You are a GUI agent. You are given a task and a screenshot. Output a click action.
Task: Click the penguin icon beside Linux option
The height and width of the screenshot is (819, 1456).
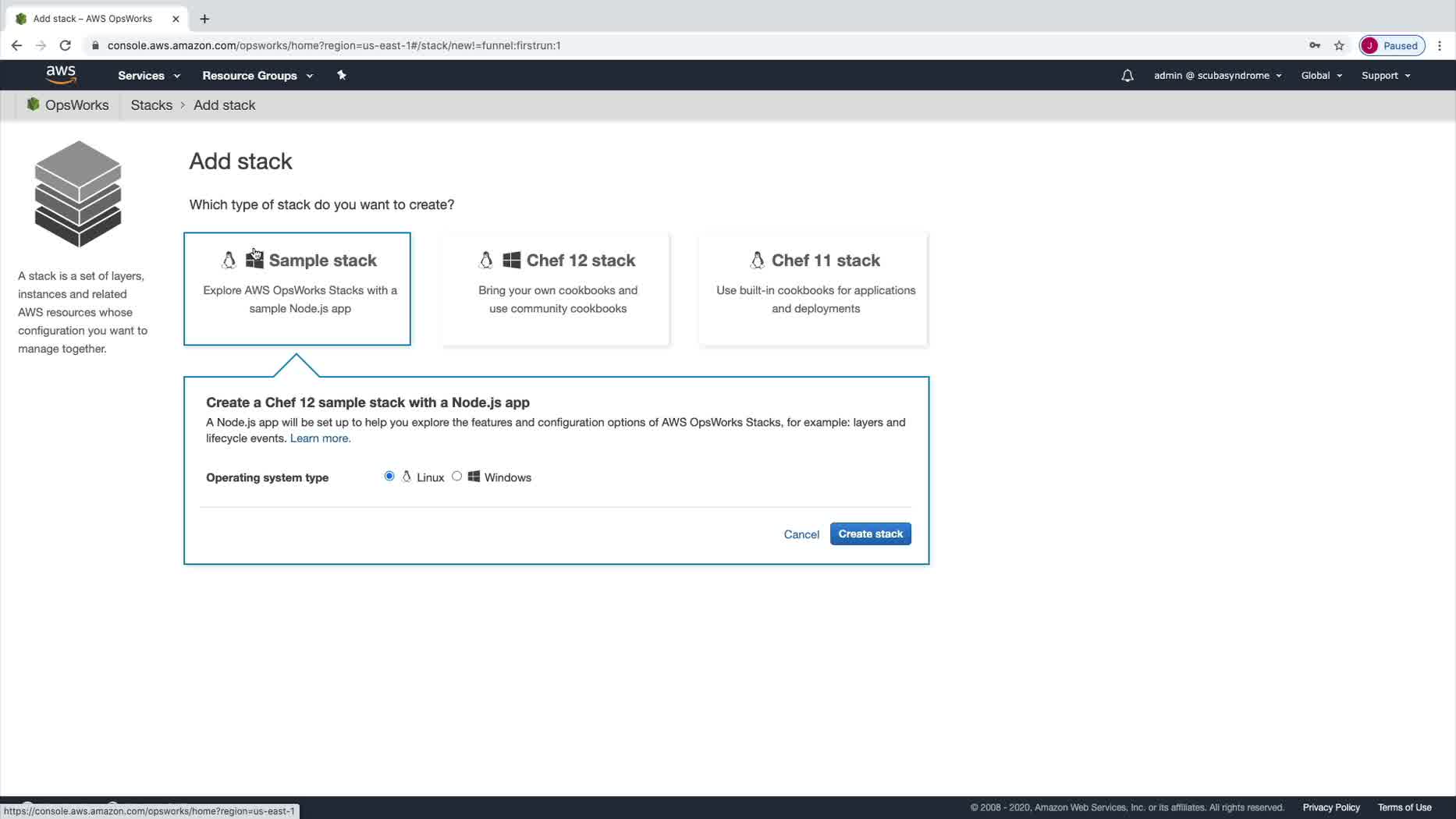coord(407,477)
